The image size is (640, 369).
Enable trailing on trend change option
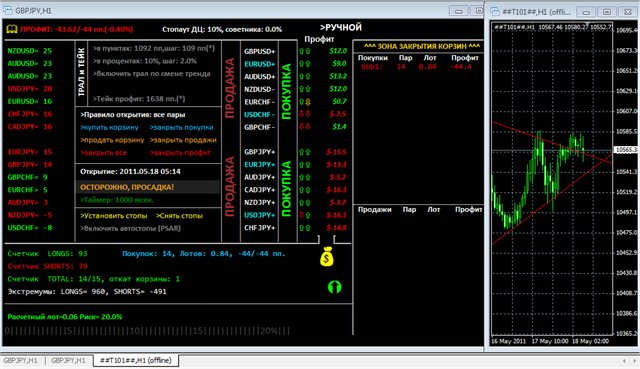(151, 74)
